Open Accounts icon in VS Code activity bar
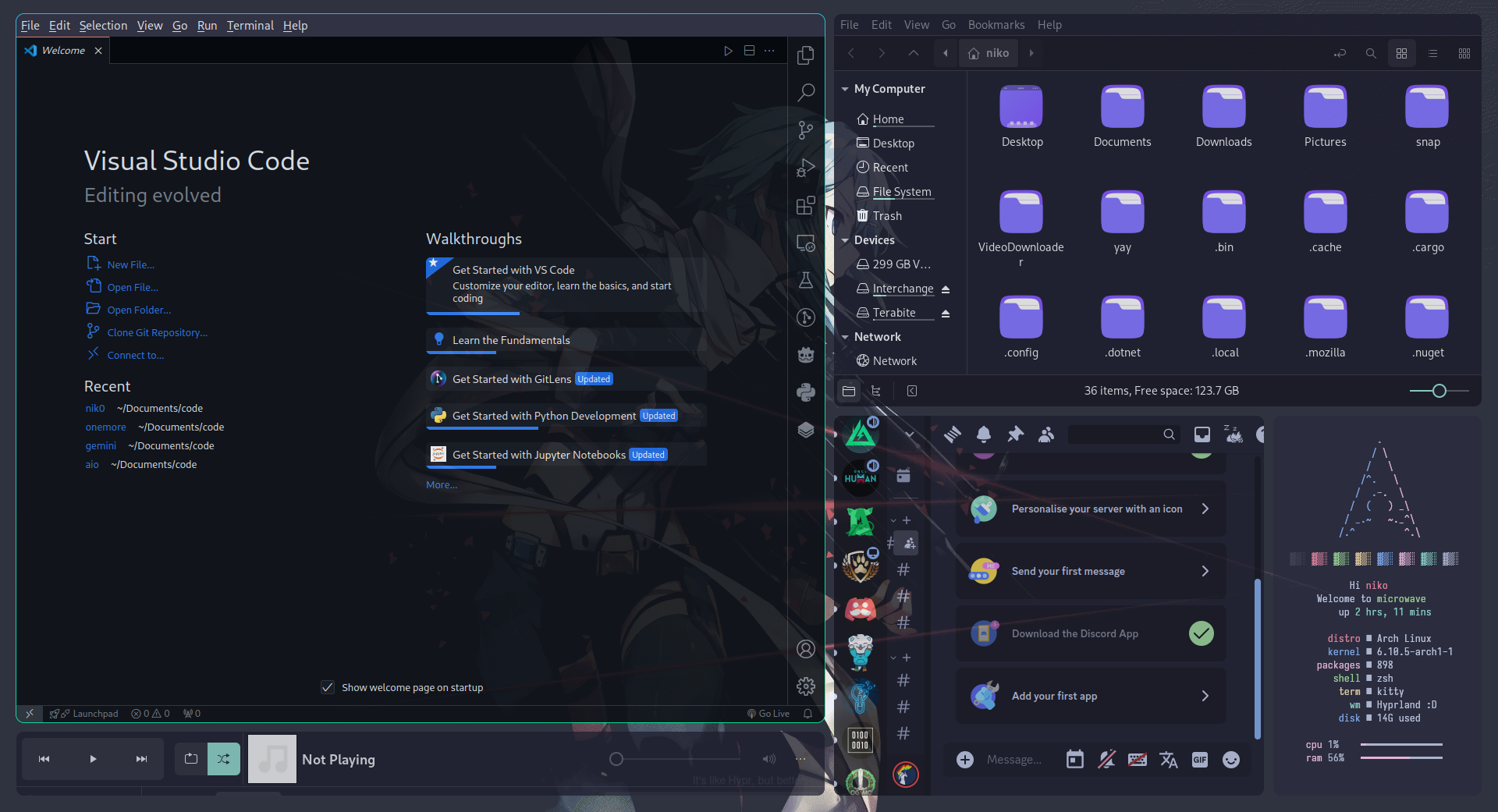Screen dimensions: 1498x812 point(806,649)
